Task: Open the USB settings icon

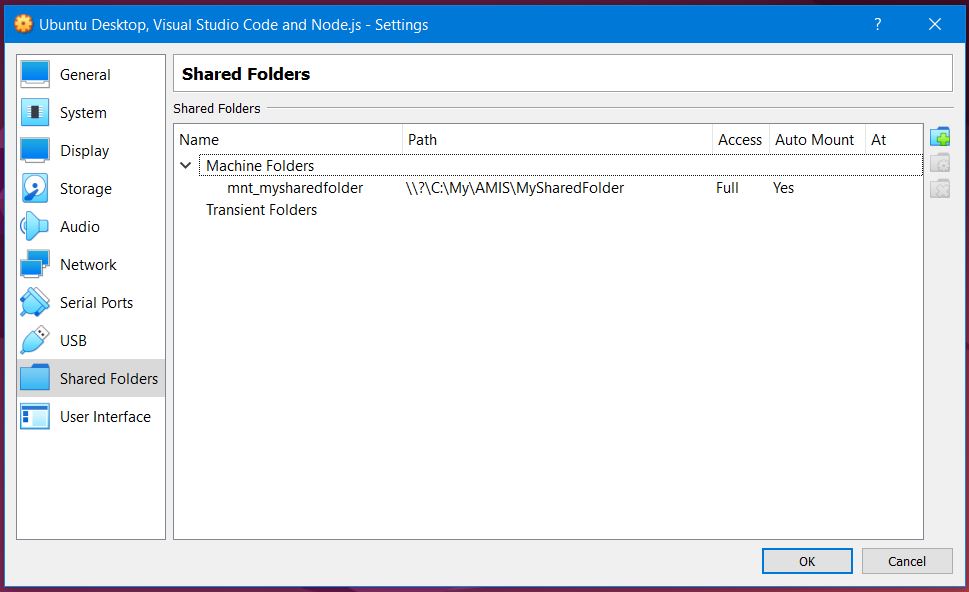Action: pos(35,341)
